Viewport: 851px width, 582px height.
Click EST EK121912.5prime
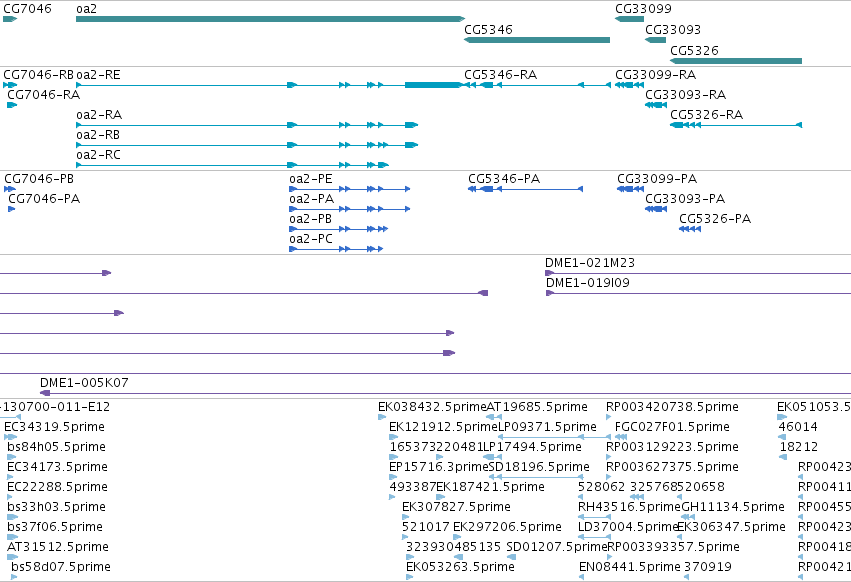443,427
